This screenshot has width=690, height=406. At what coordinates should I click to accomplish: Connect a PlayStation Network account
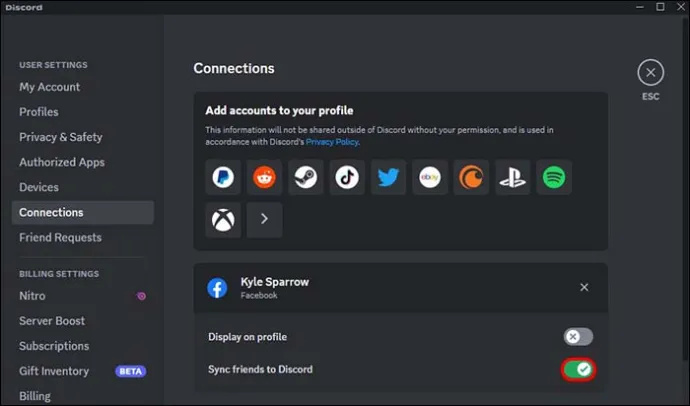(x=513, y=177)
